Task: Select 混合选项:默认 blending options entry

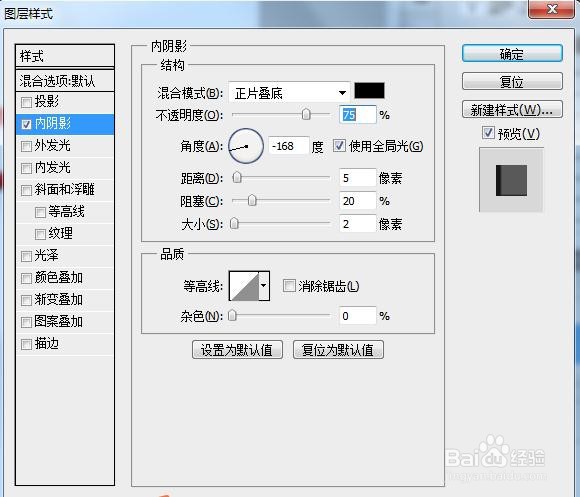Action: point(65,81)
